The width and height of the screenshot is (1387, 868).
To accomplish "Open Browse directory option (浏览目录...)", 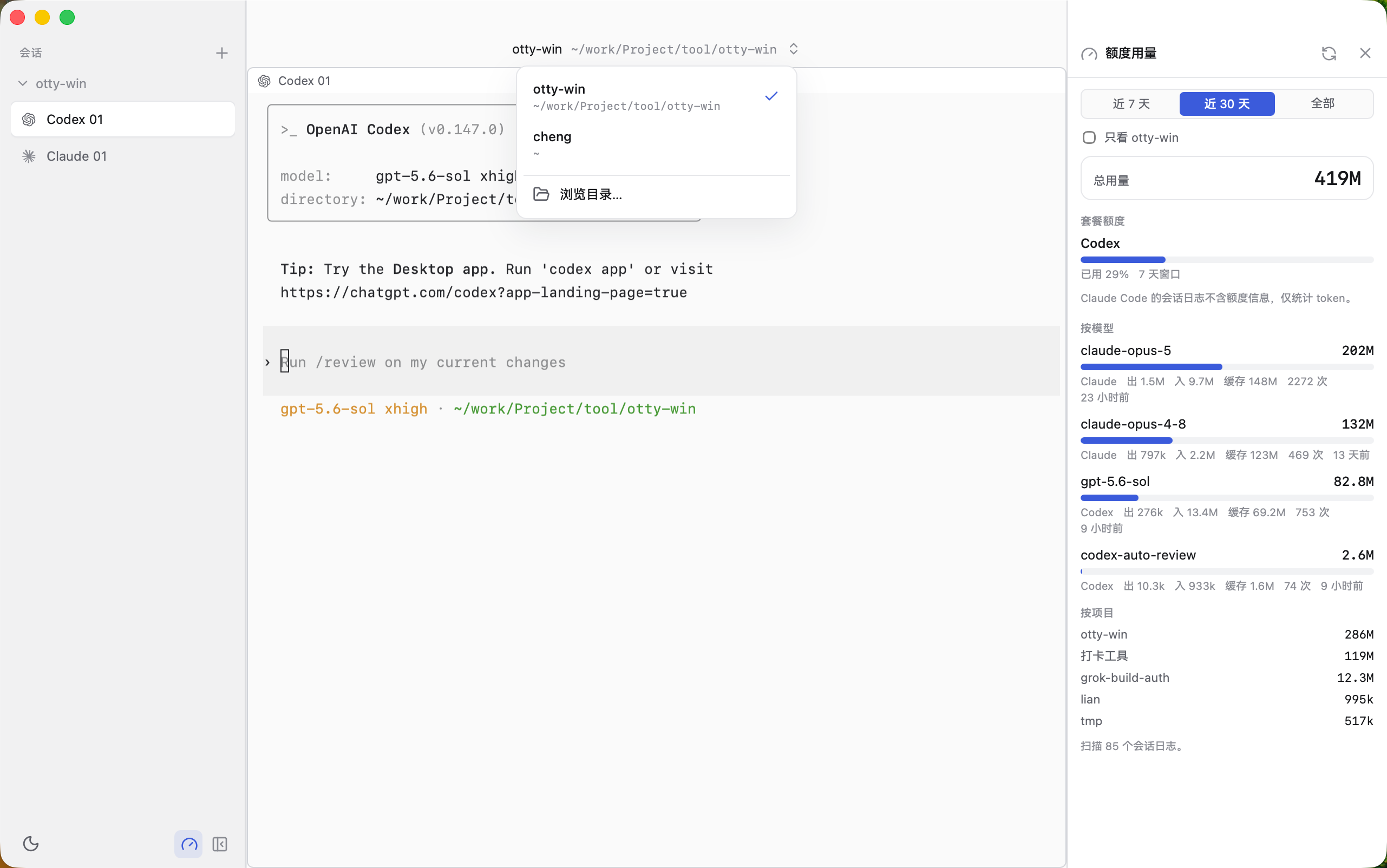I will 656,194.
